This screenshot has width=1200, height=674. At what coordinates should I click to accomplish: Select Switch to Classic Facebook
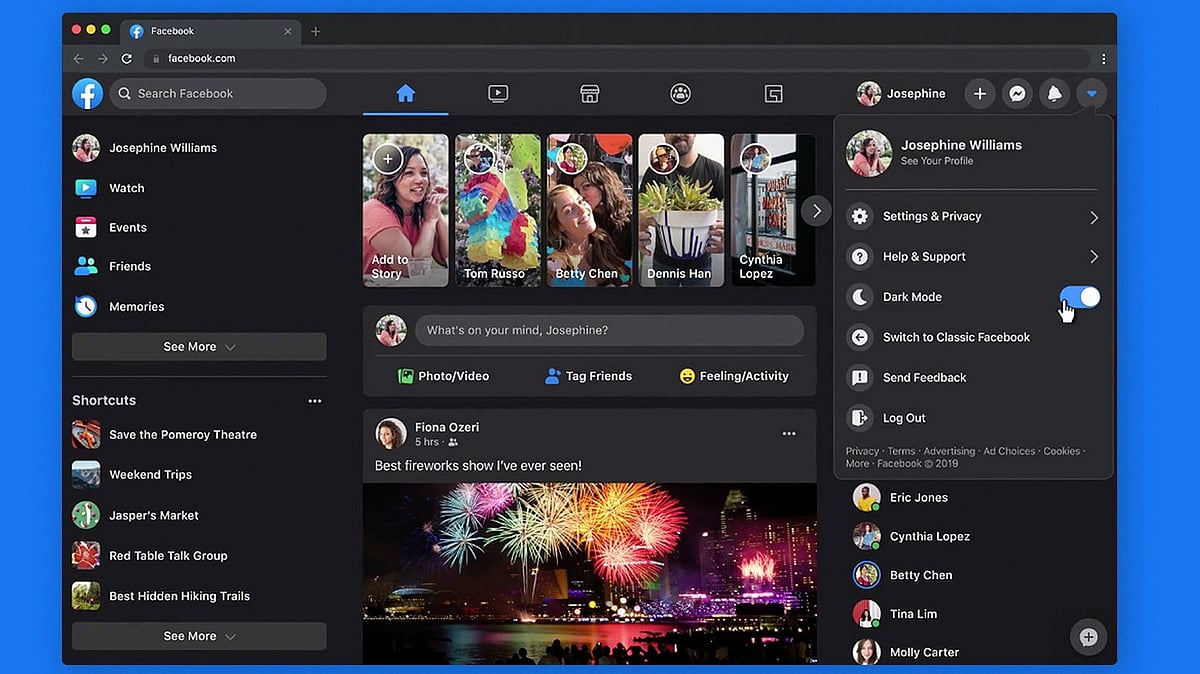point(955,338)
